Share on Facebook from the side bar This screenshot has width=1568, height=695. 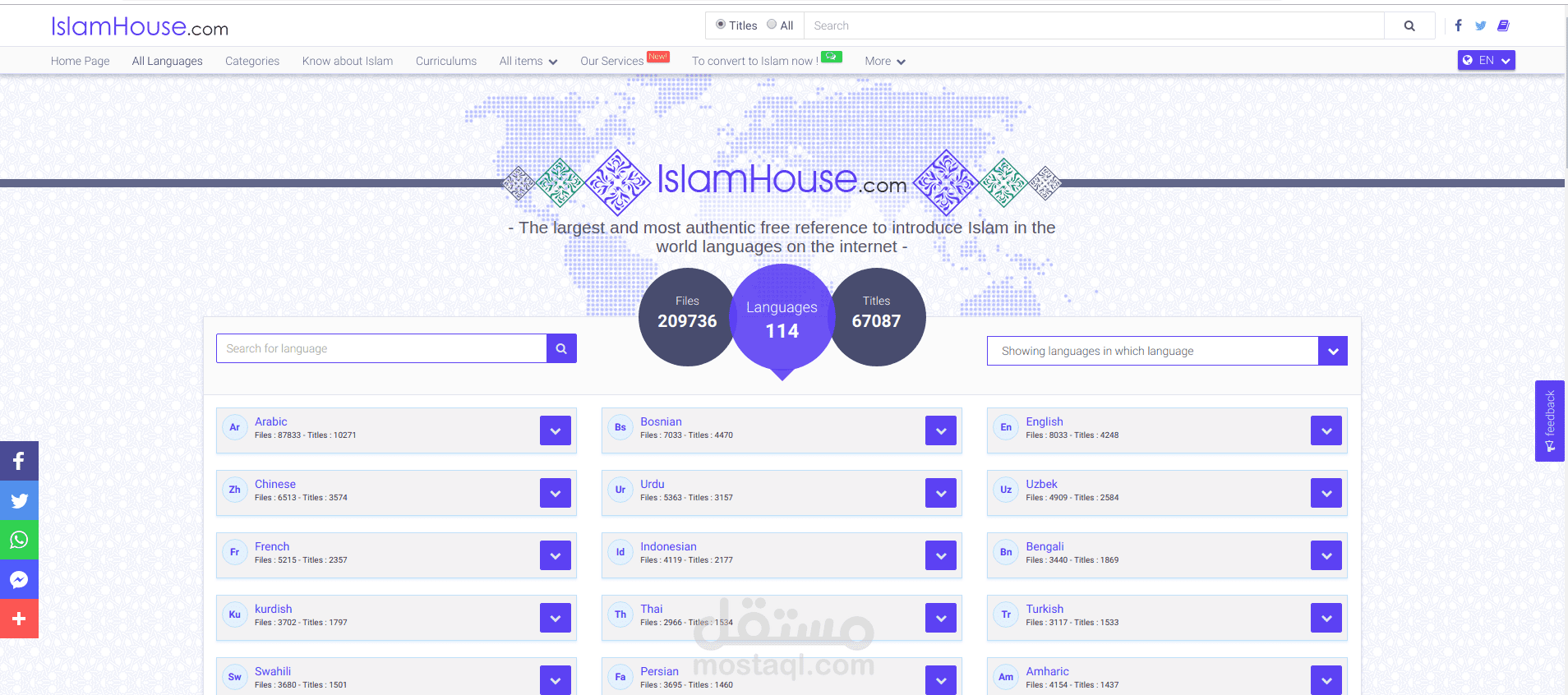(x=19, y=461)
